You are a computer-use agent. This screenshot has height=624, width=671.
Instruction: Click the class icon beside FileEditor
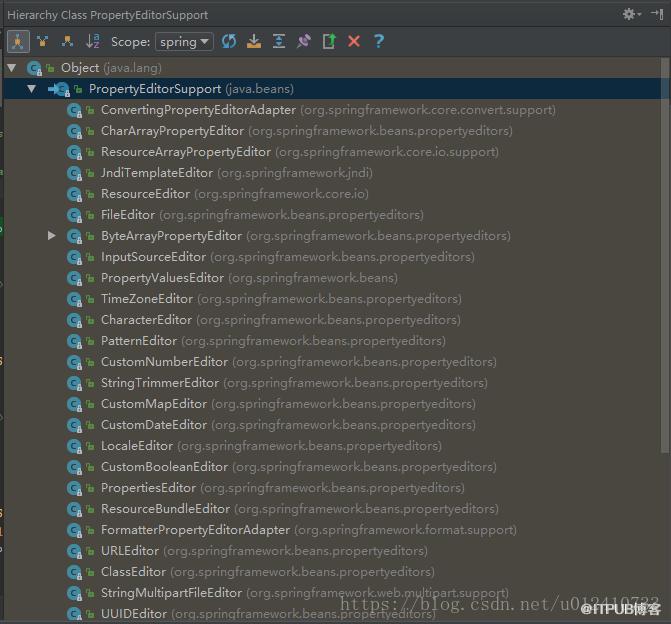(74, 215)
